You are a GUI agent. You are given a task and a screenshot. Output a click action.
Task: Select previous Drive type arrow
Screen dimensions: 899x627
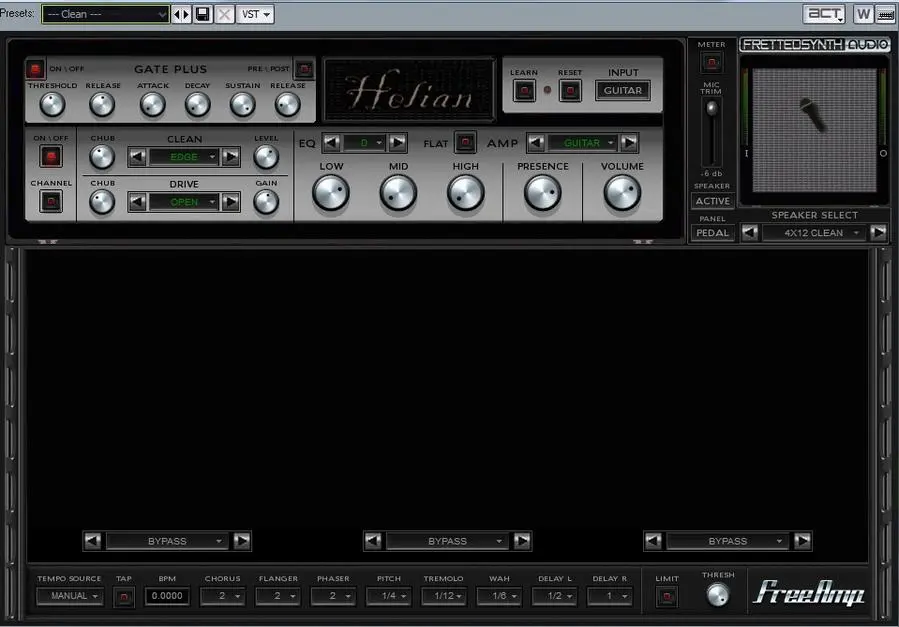click(137, 202)
